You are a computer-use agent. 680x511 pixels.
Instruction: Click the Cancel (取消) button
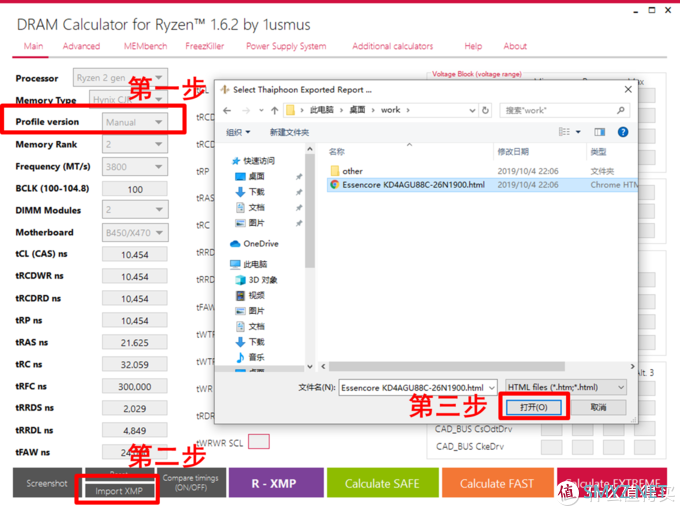(598, 407)
